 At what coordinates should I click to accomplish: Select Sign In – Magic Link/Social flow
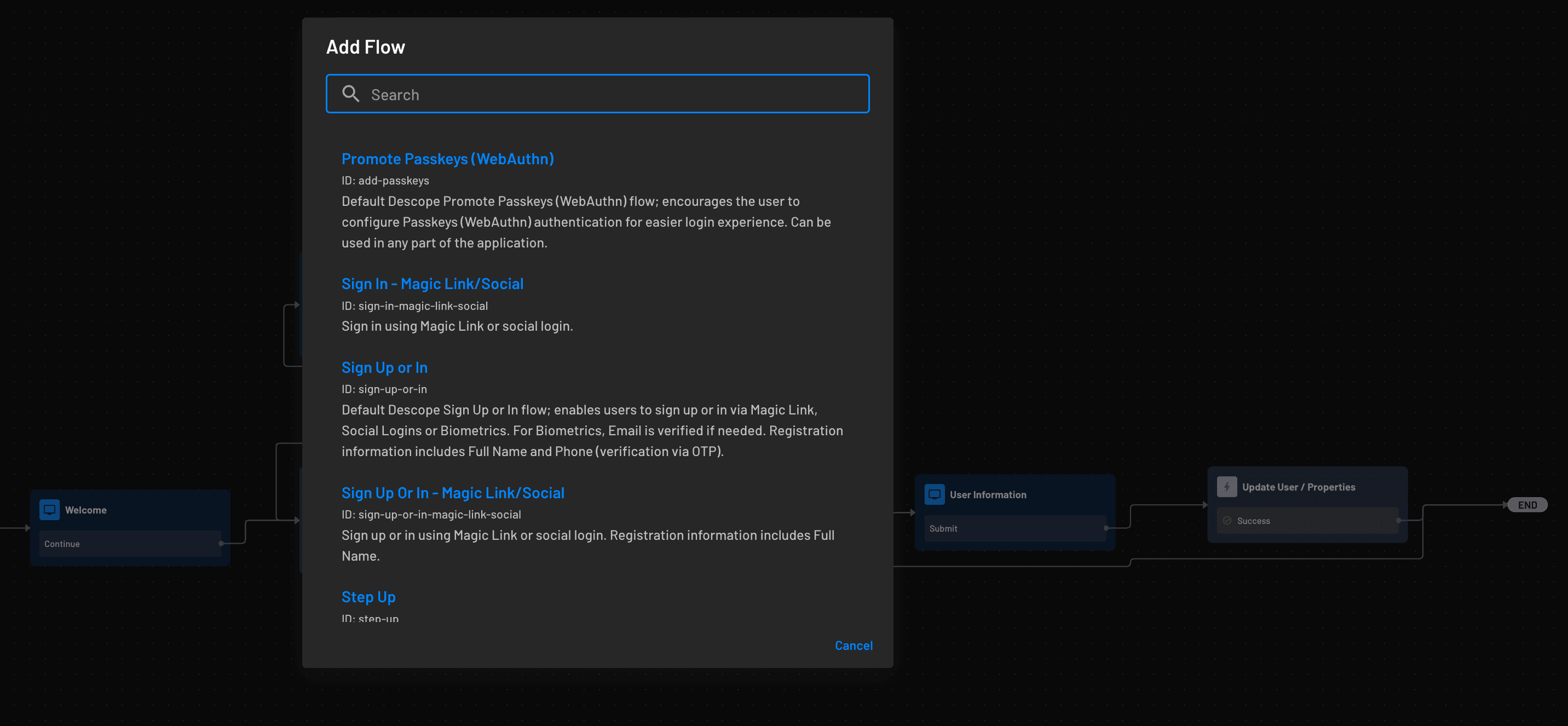point(432,283)
